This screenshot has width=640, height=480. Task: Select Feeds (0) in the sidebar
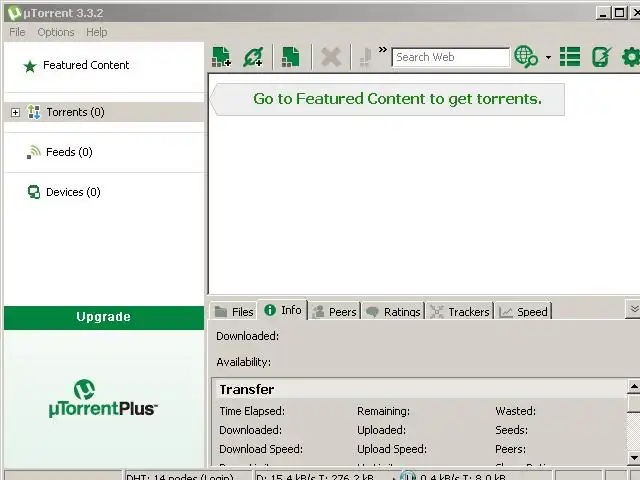(x=69, y=152)
